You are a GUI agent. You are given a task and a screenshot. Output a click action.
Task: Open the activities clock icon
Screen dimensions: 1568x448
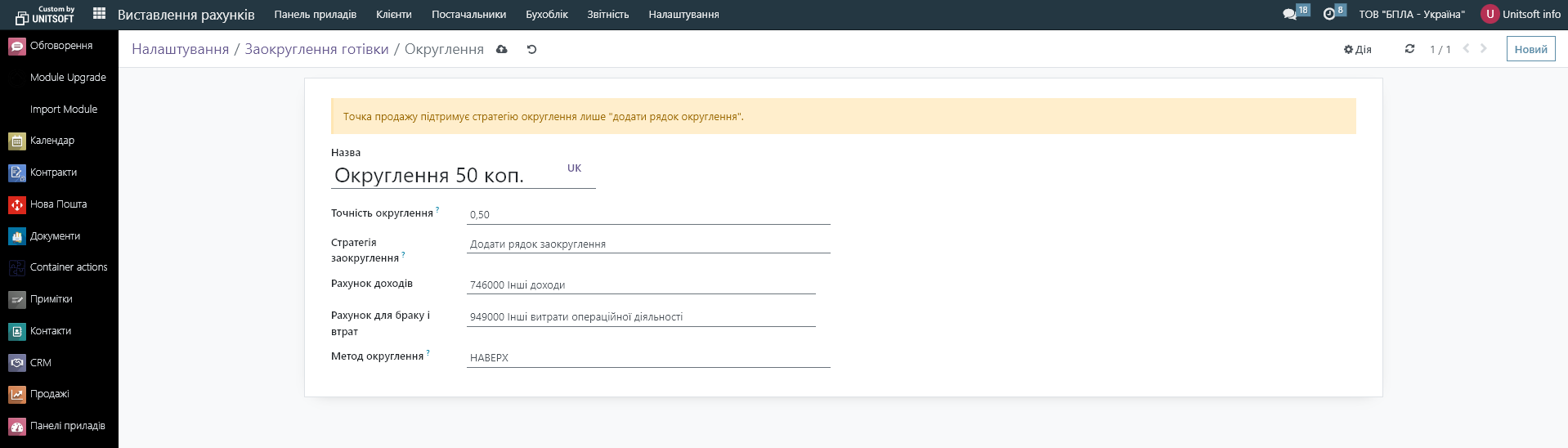tap(1329, 15)
